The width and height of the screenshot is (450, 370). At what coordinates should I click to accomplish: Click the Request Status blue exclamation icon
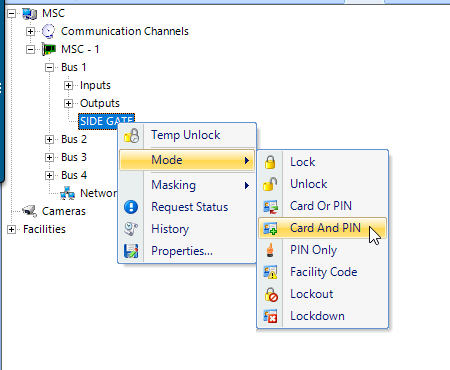pyautogui.click(x=131, y=207)
